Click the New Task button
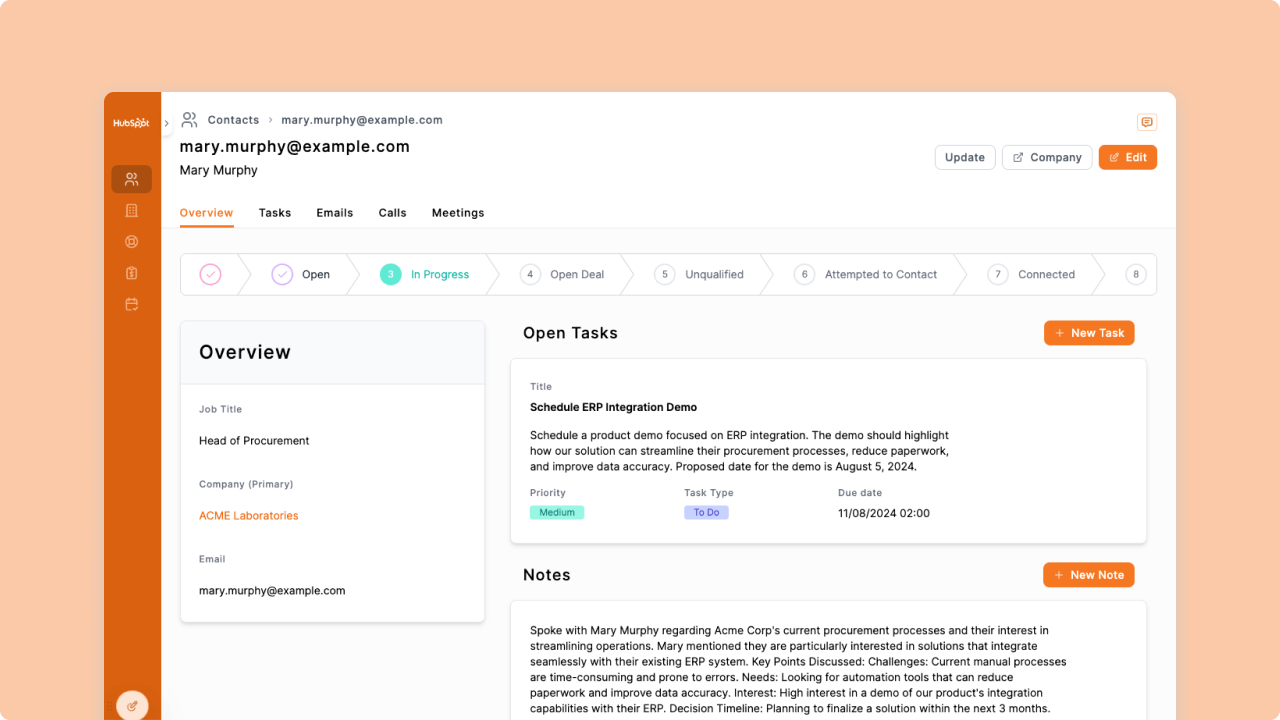Image resolution: width=1280 pixels, height=720 pixels. (x=1089, y=332)
